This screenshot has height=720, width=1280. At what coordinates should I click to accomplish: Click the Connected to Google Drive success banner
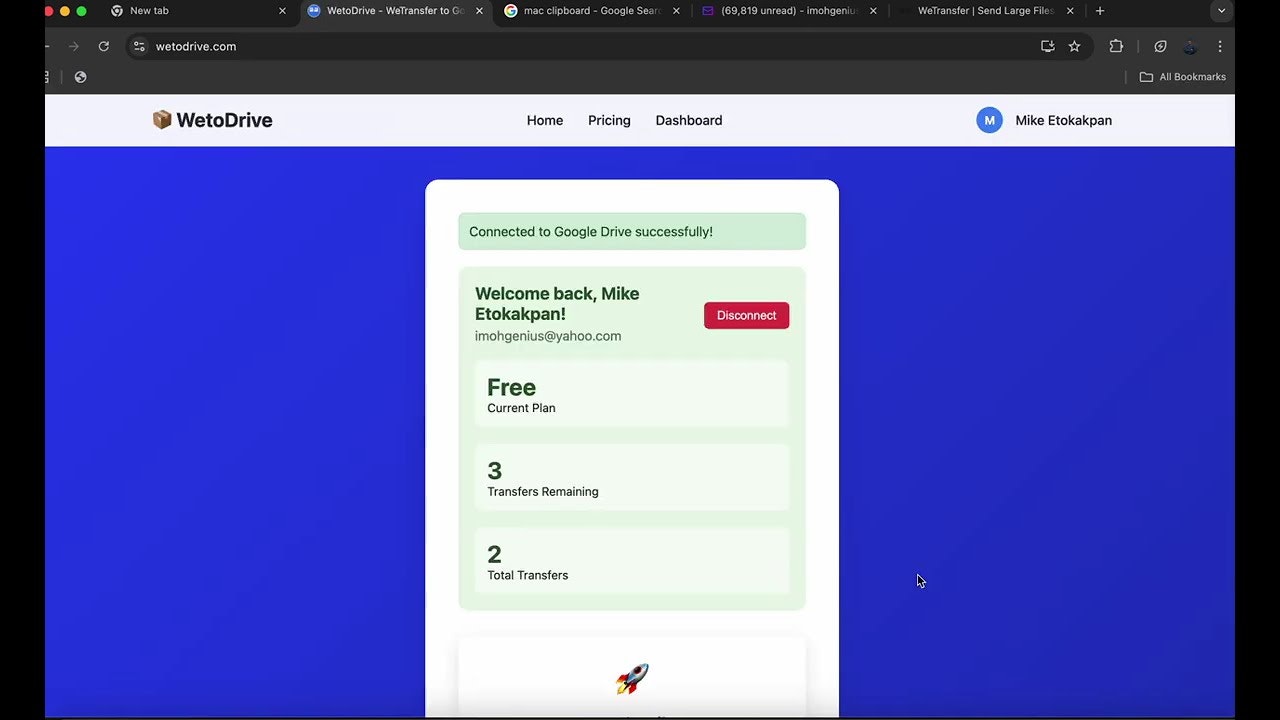pyautogui.click(x=632, y=231)
